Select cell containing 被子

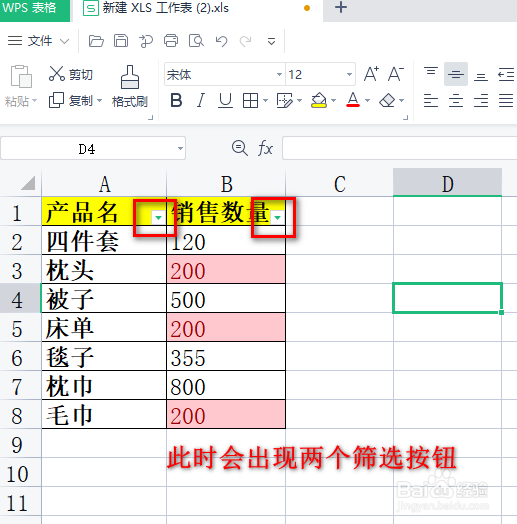click(x=104, y=298)
